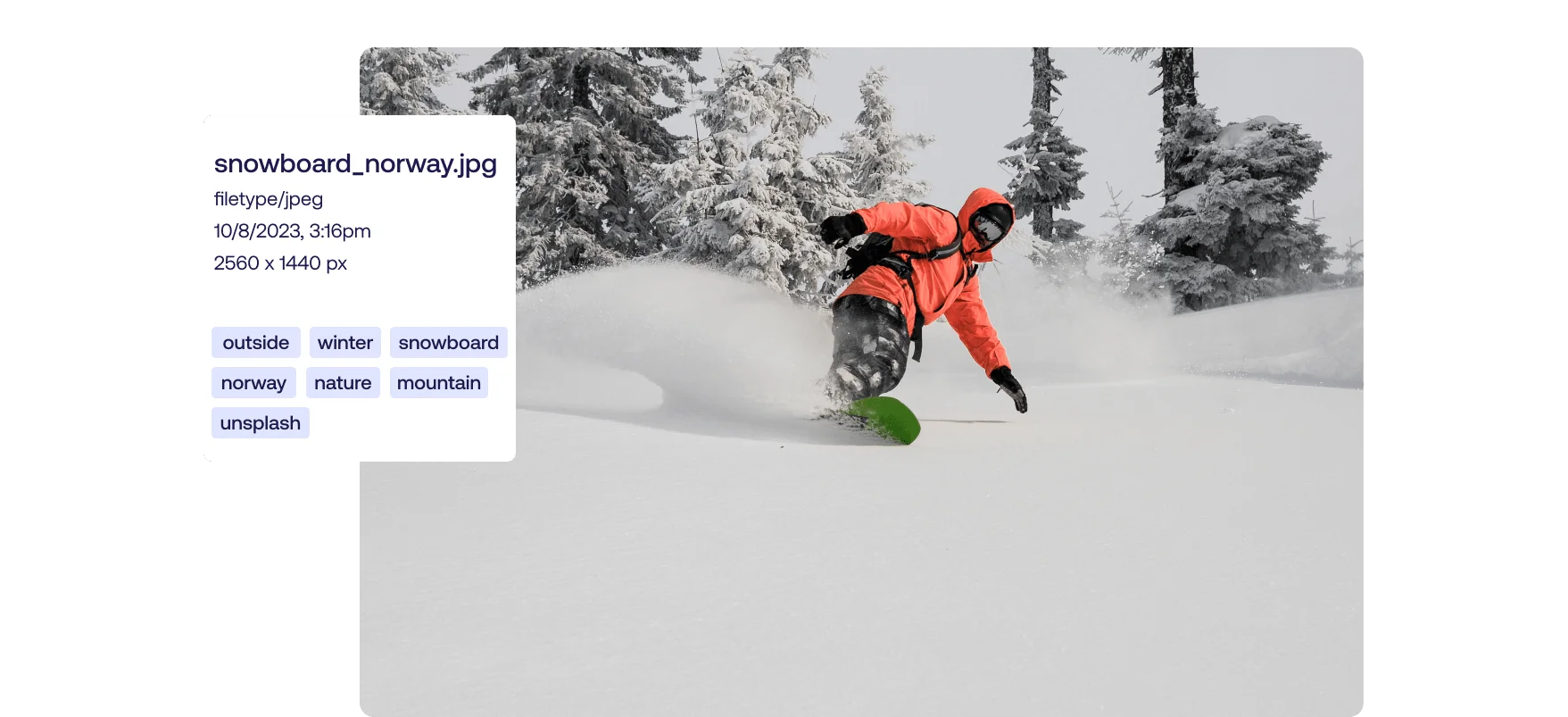Click the snowboard_norway.jpg file name

pyautogui.click(x=355, y=164)
